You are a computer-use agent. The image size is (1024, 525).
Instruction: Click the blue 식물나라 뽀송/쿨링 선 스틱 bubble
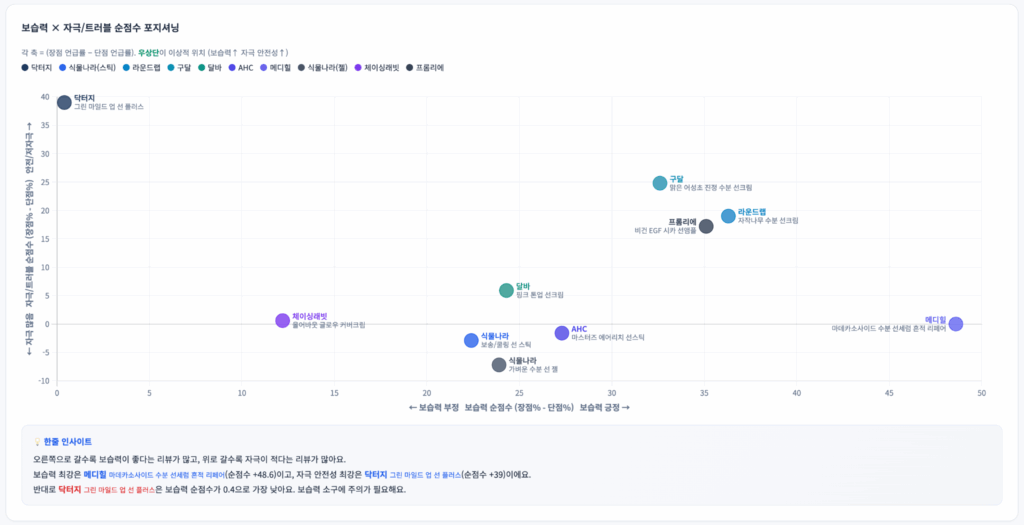471,340
